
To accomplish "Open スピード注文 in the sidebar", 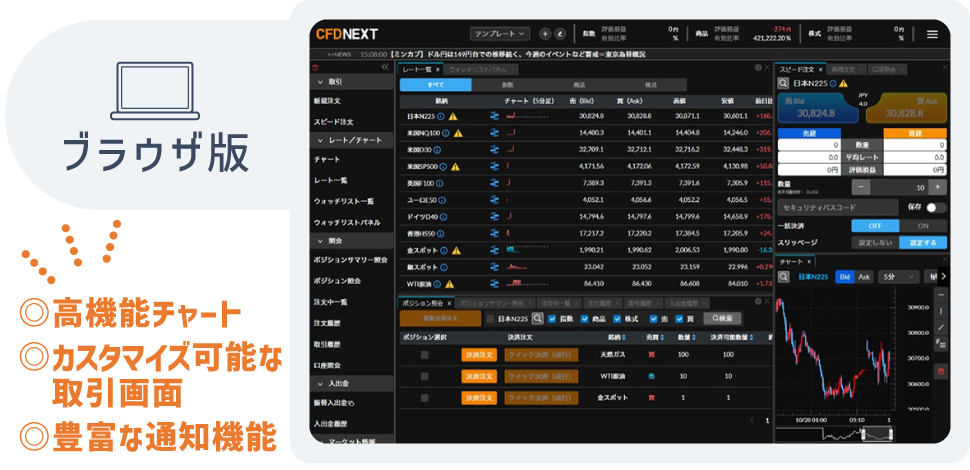I will pos(333,122).
